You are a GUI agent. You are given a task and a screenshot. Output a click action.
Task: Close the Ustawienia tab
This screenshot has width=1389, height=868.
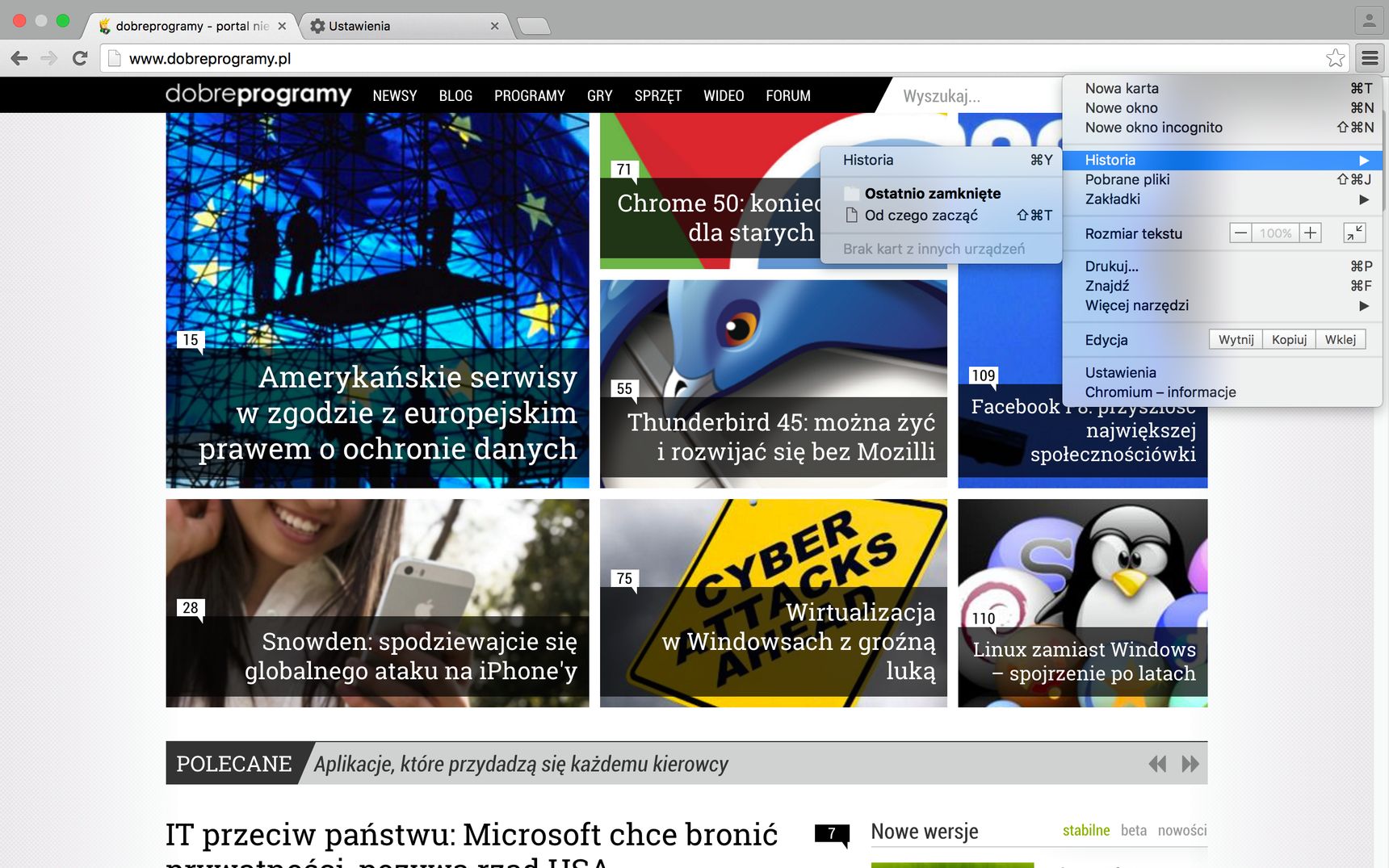tap(495, 26)
